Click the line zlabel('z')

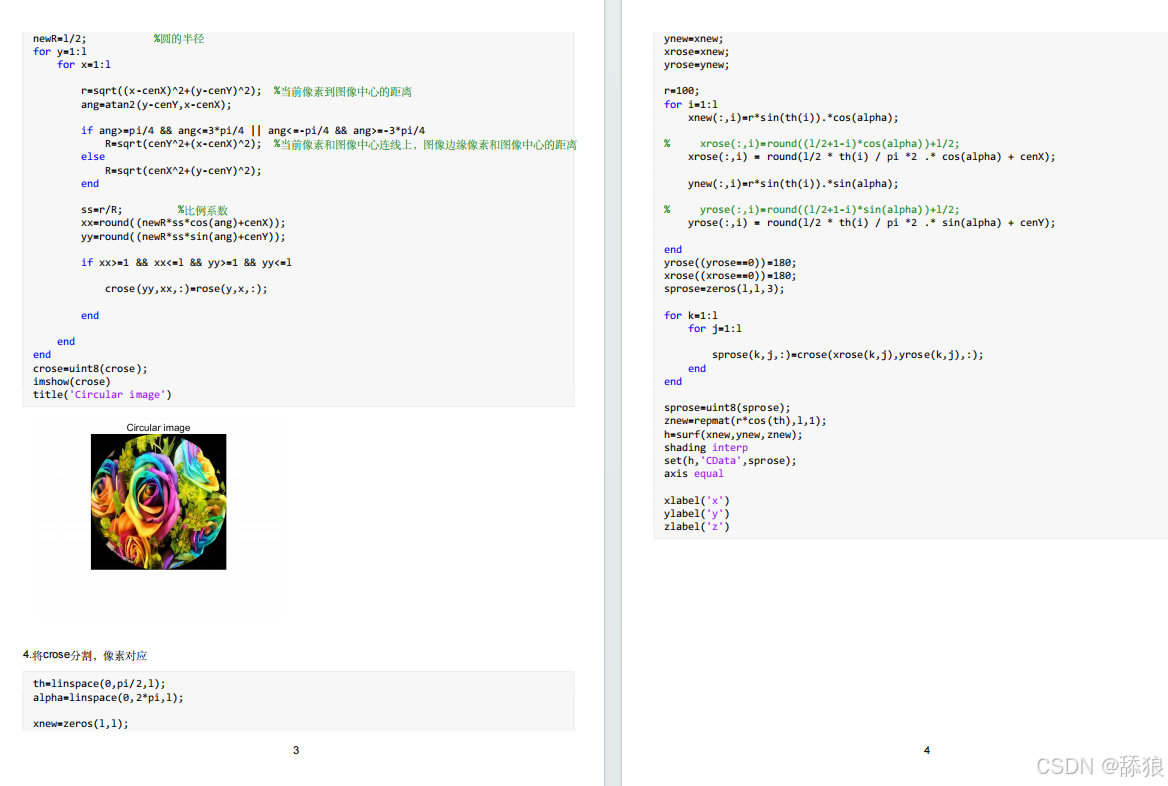696,527
